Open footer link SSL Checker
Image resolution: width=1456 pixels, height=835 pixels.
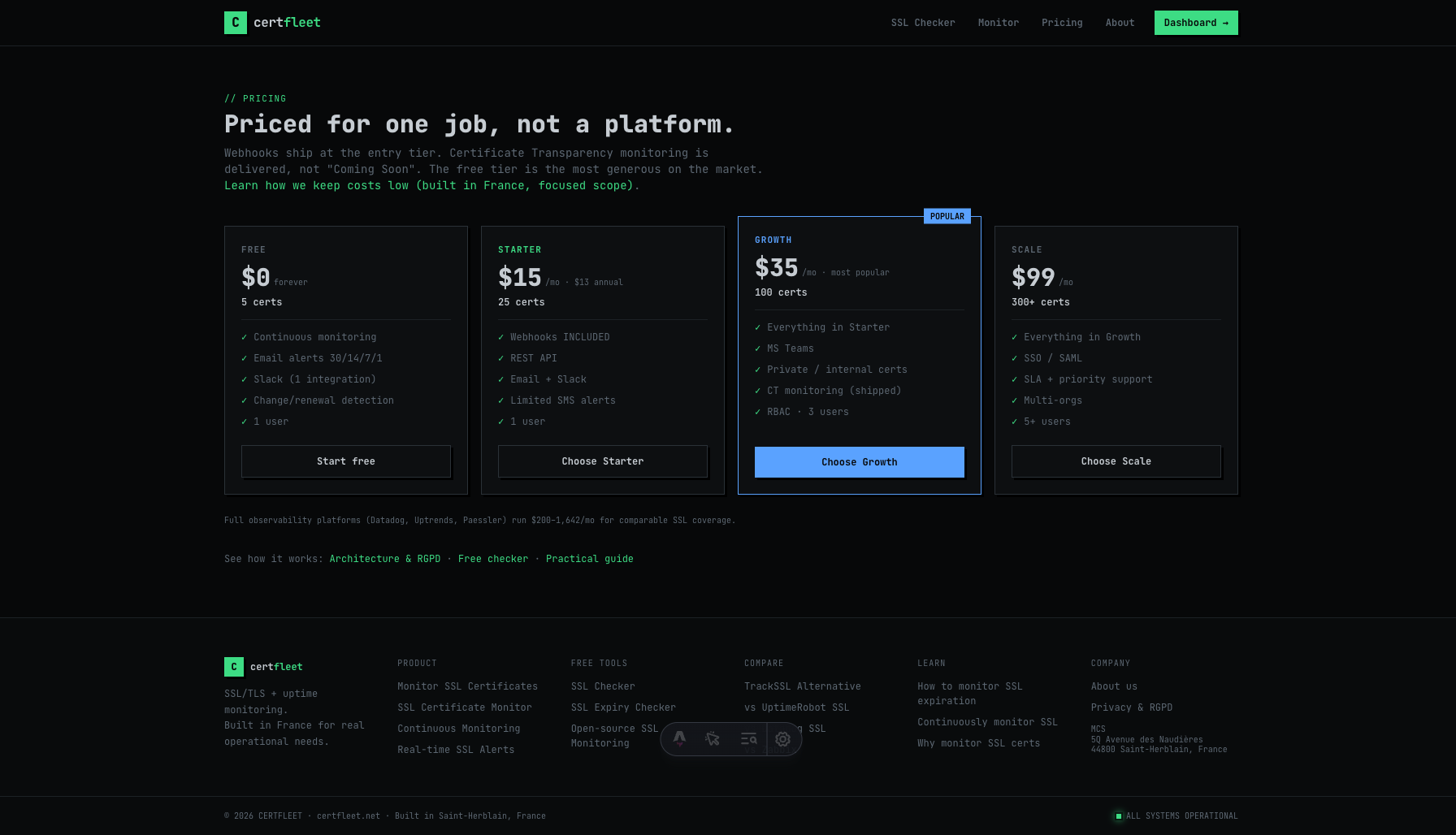603,686
